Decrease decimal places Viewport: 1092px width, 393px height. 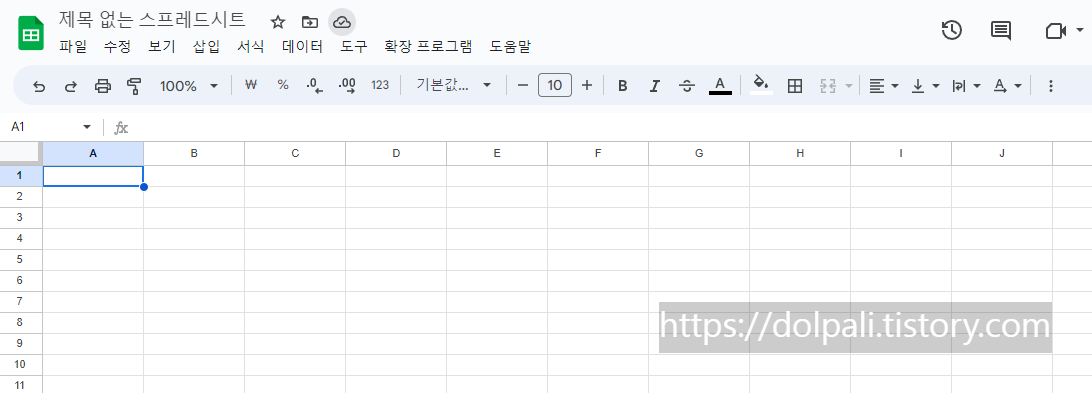point(315,86)
